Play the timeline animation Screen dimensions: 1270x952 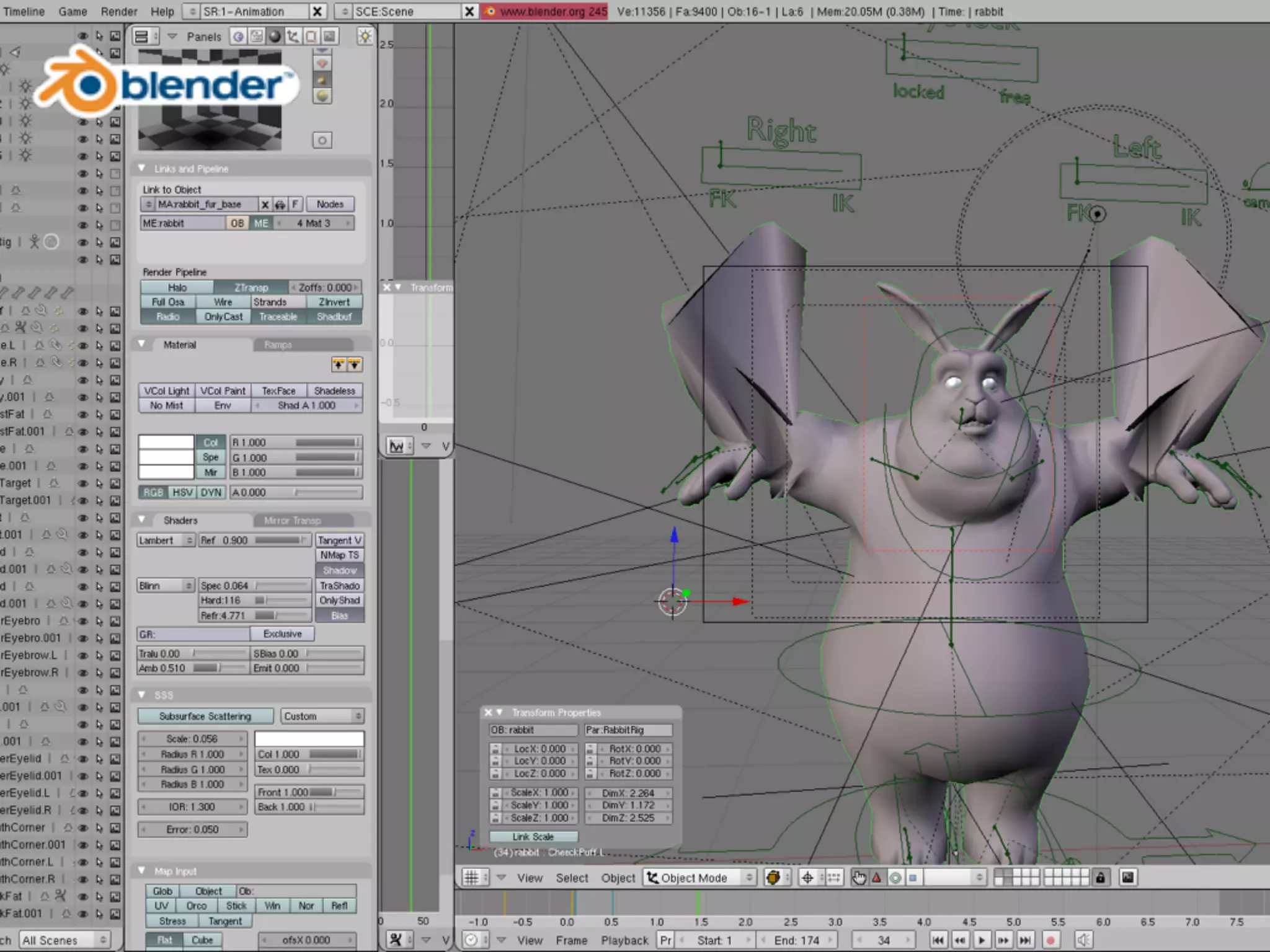(982, 940)
